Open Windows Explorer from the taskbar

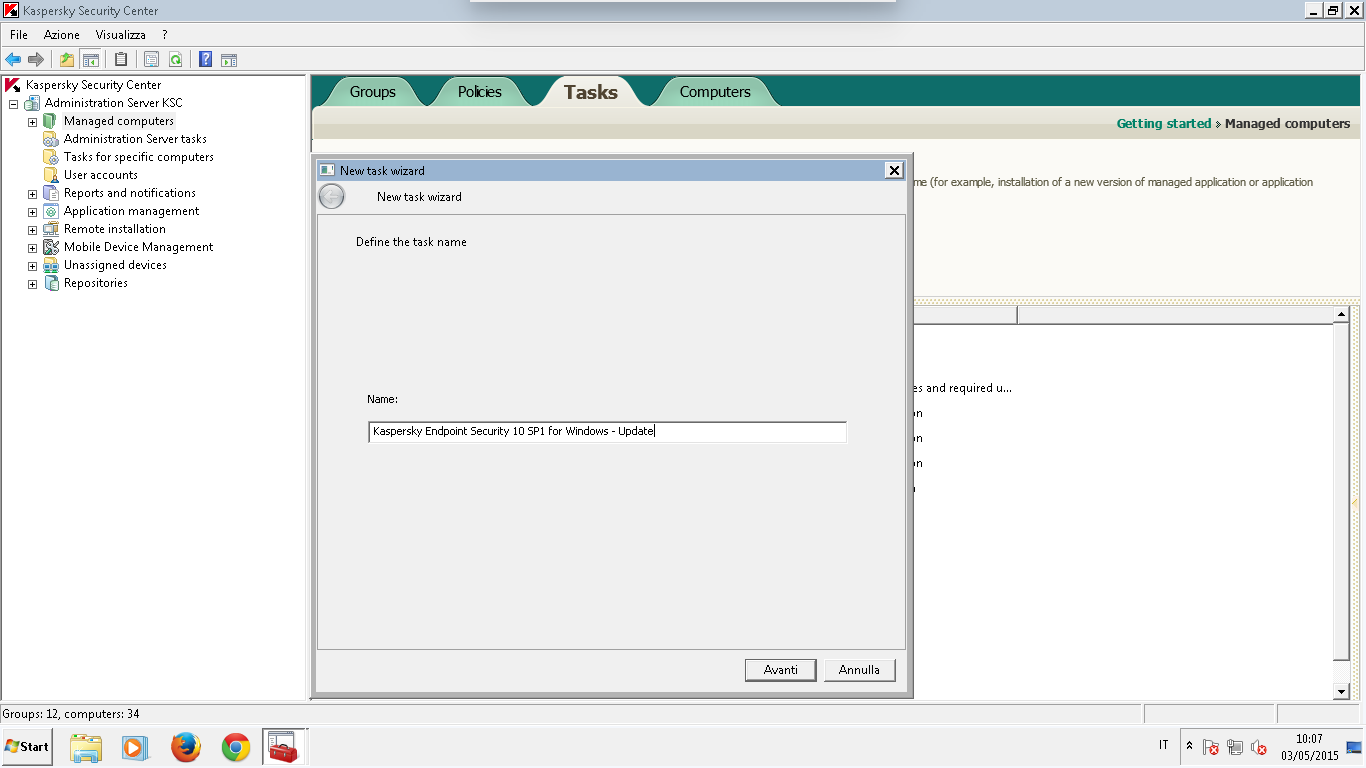pos(86,747)
